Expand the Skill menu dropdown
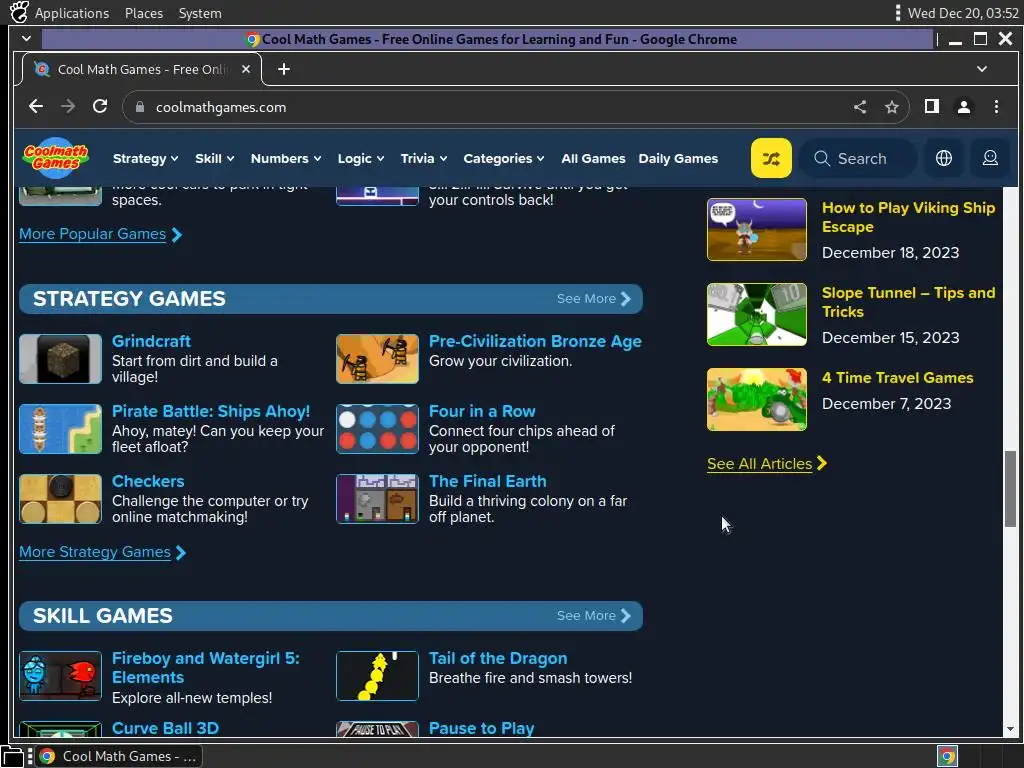 [214, 158]
